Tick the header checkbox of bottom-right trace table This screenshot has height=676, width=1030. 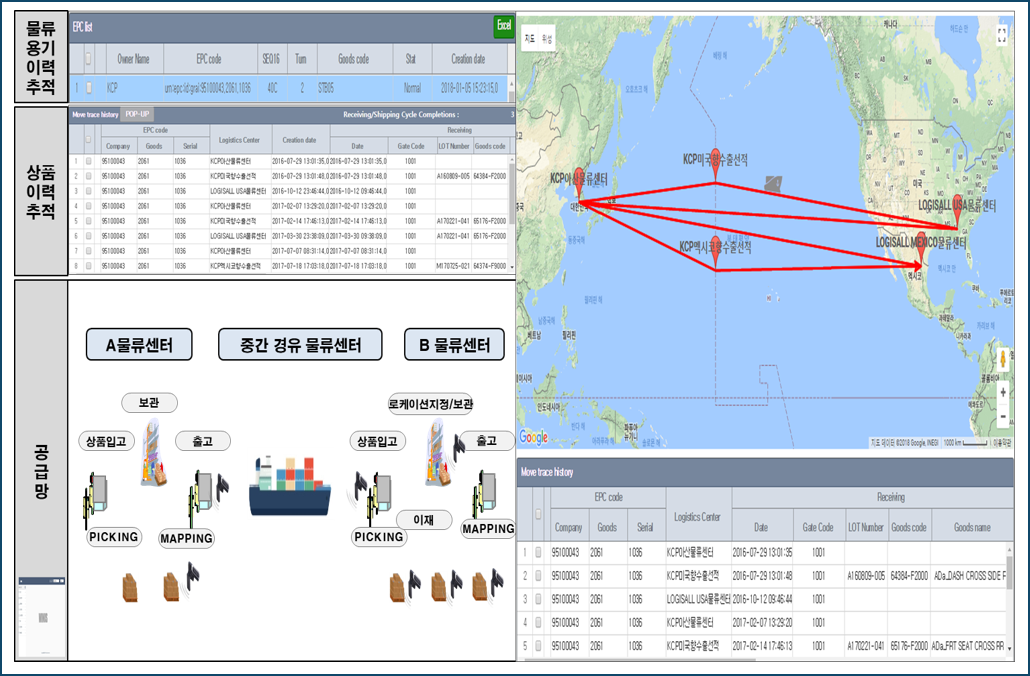point(539,514)
